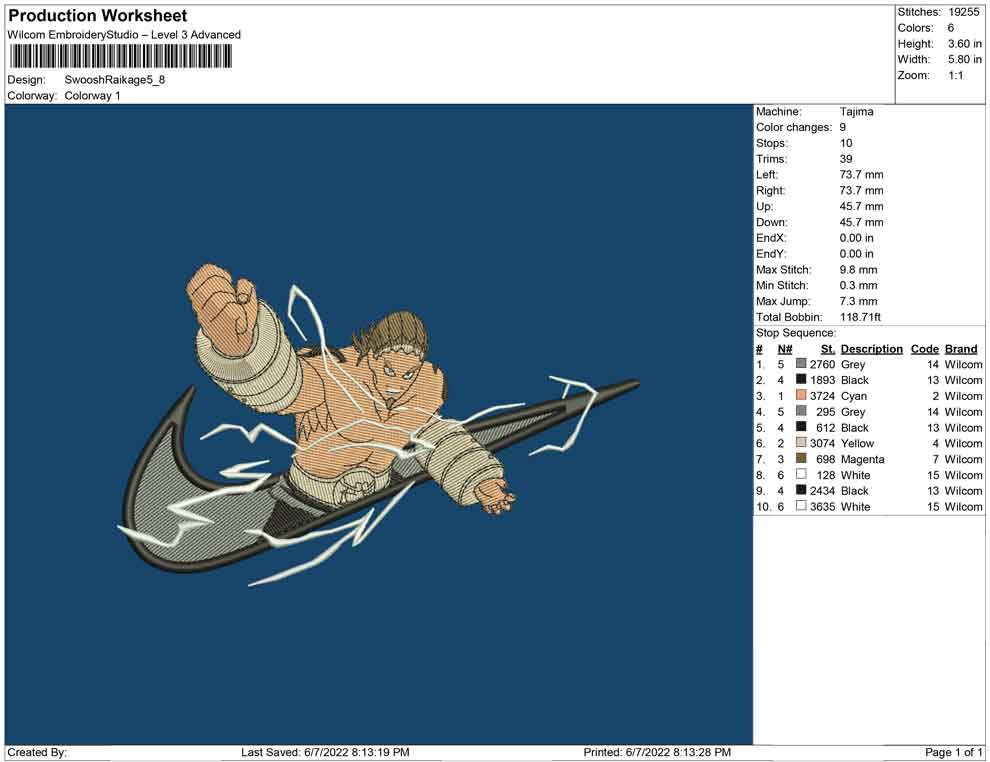The image size is (990, 762).
Task: Select the White swatch with 128 stitches
Action: (x=801, y=475)
